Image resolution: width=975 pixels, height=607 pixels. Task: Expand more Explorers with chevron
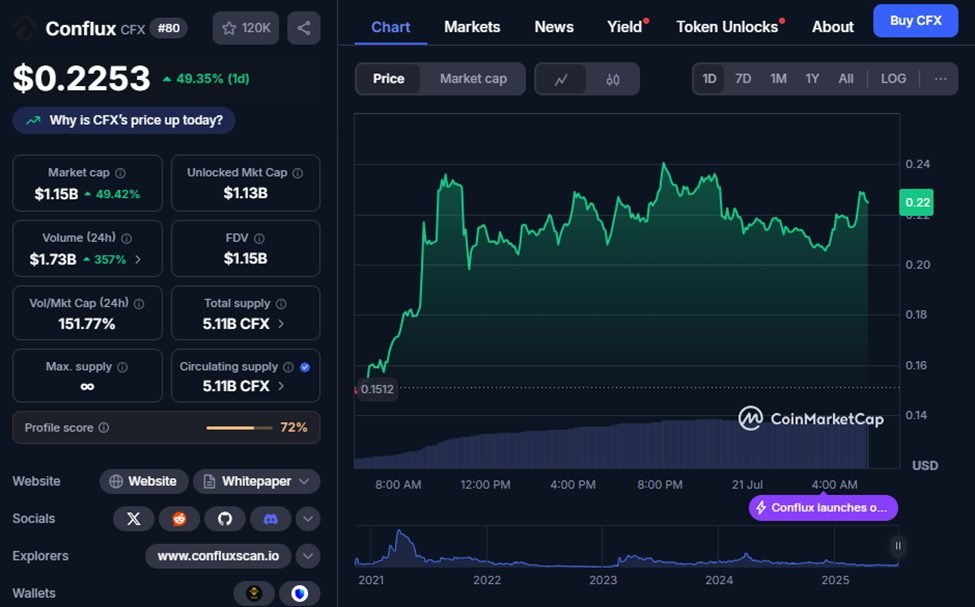[x=308, y=556]
